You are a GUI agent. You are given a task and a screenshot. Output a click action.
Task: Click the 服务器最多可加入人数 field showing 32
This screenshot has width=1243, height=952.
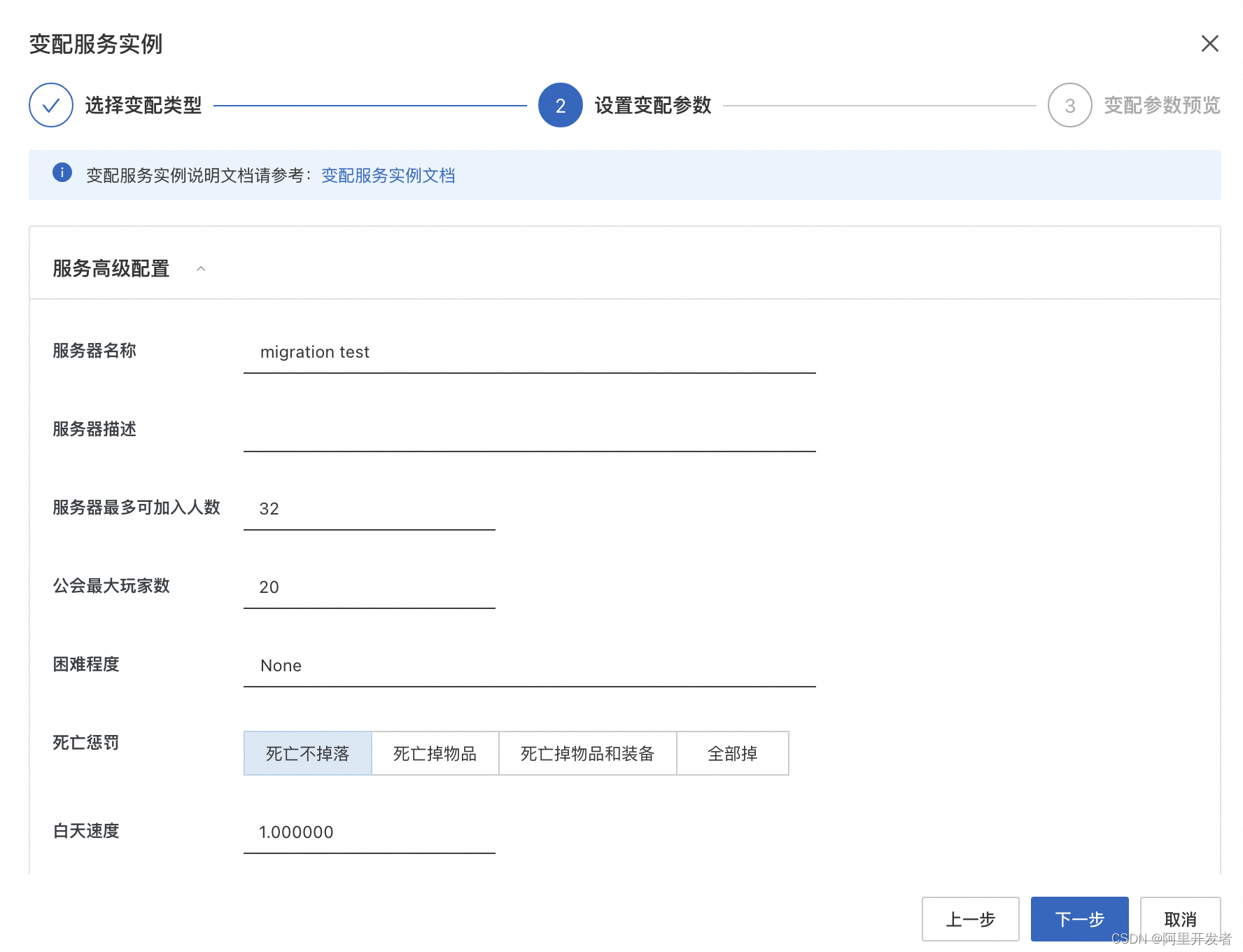pyautogui.click(x=370, y=509)
